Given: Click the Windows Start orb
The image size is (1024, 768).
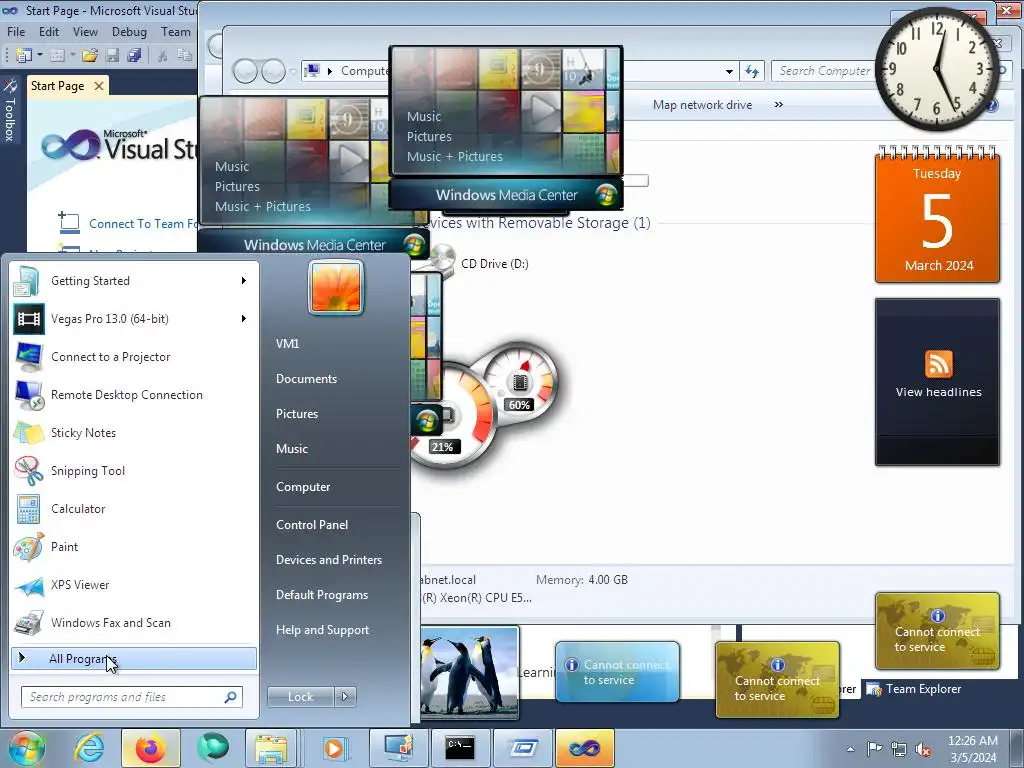Looking at the screenshot, I should tap(25, 748).
